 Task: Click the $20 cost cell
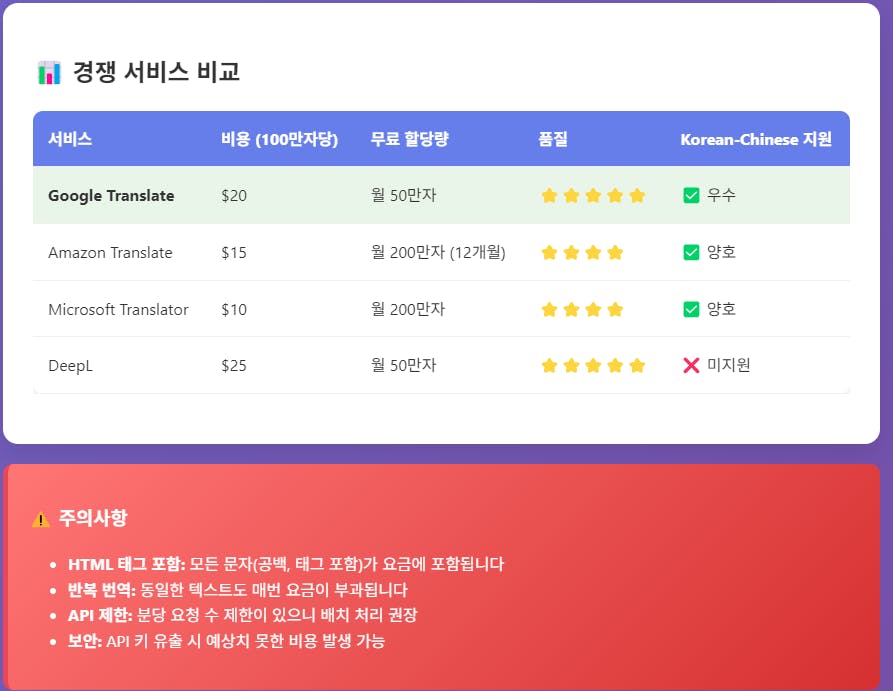[234, 195]
